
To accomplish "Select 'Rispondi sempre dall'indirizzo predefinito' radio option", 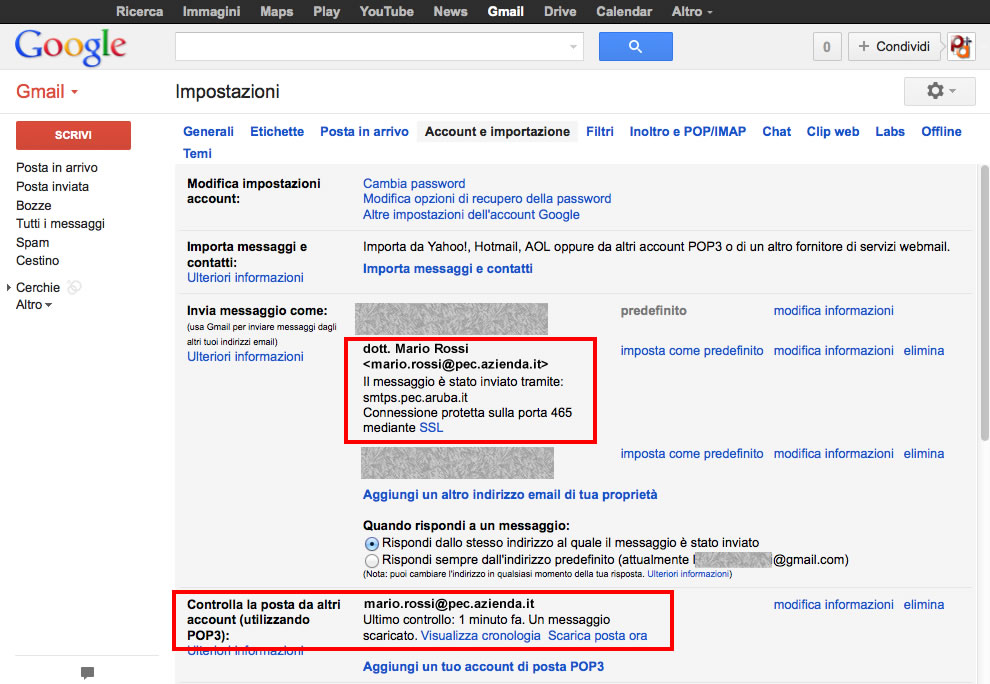I will 372,560.
